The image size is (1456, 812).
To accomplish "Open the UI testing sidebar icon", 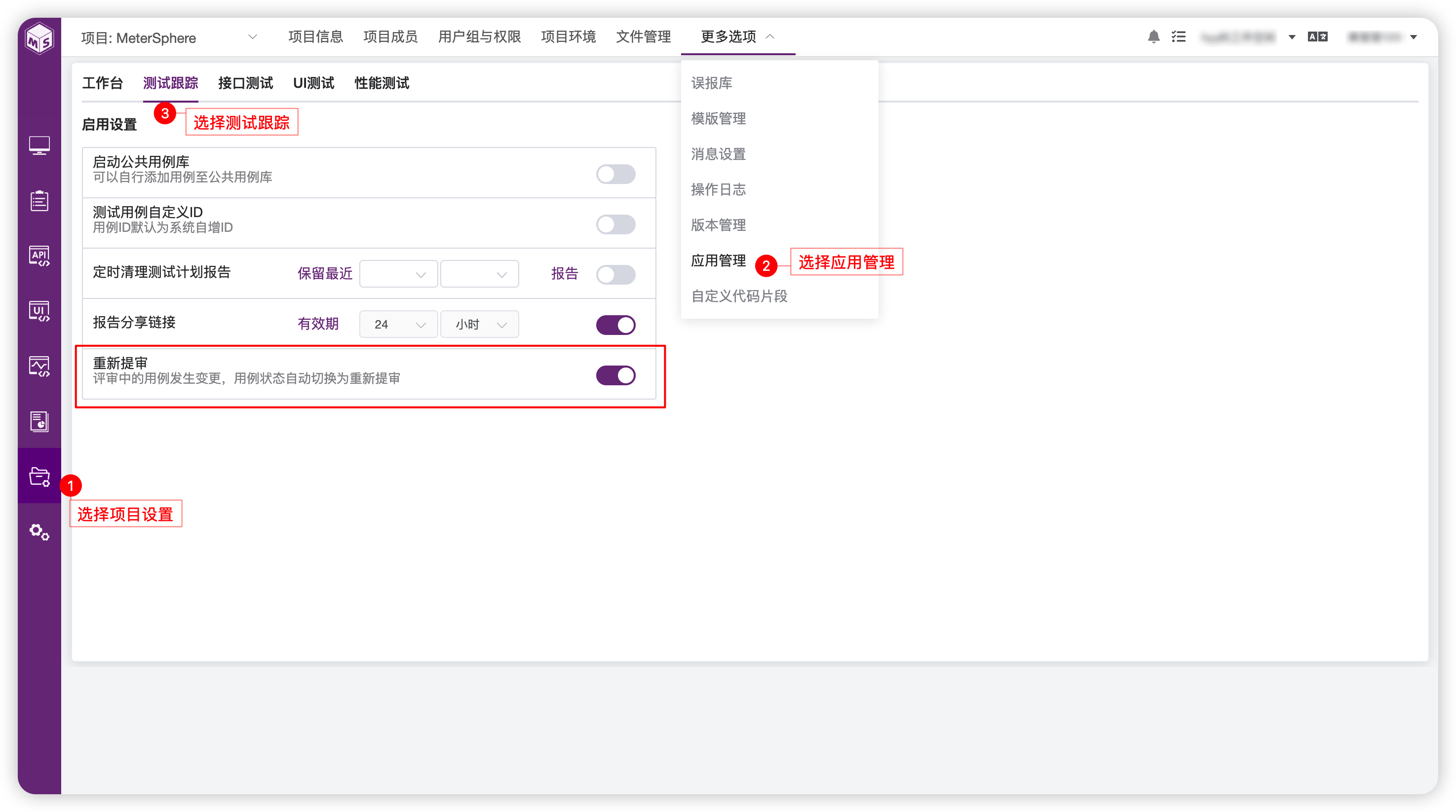I will pyautogui.click(x=39, y=311).
